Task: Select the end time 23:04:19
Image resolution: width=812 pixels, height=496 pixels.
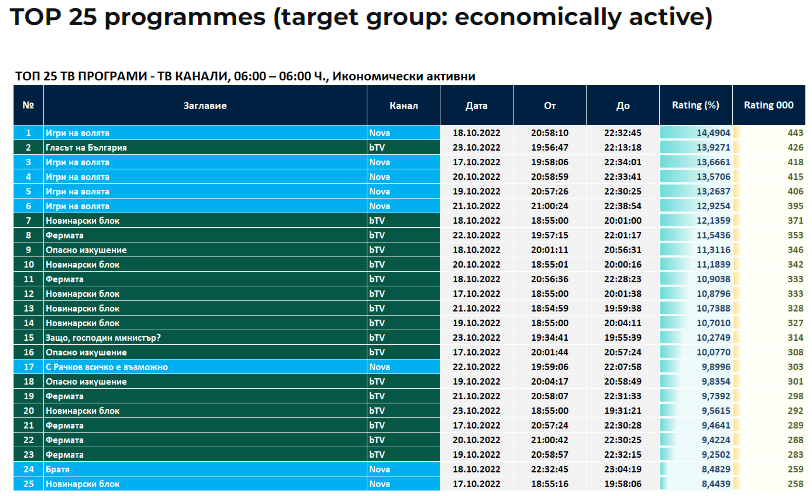Action: [x=622, y=469]
